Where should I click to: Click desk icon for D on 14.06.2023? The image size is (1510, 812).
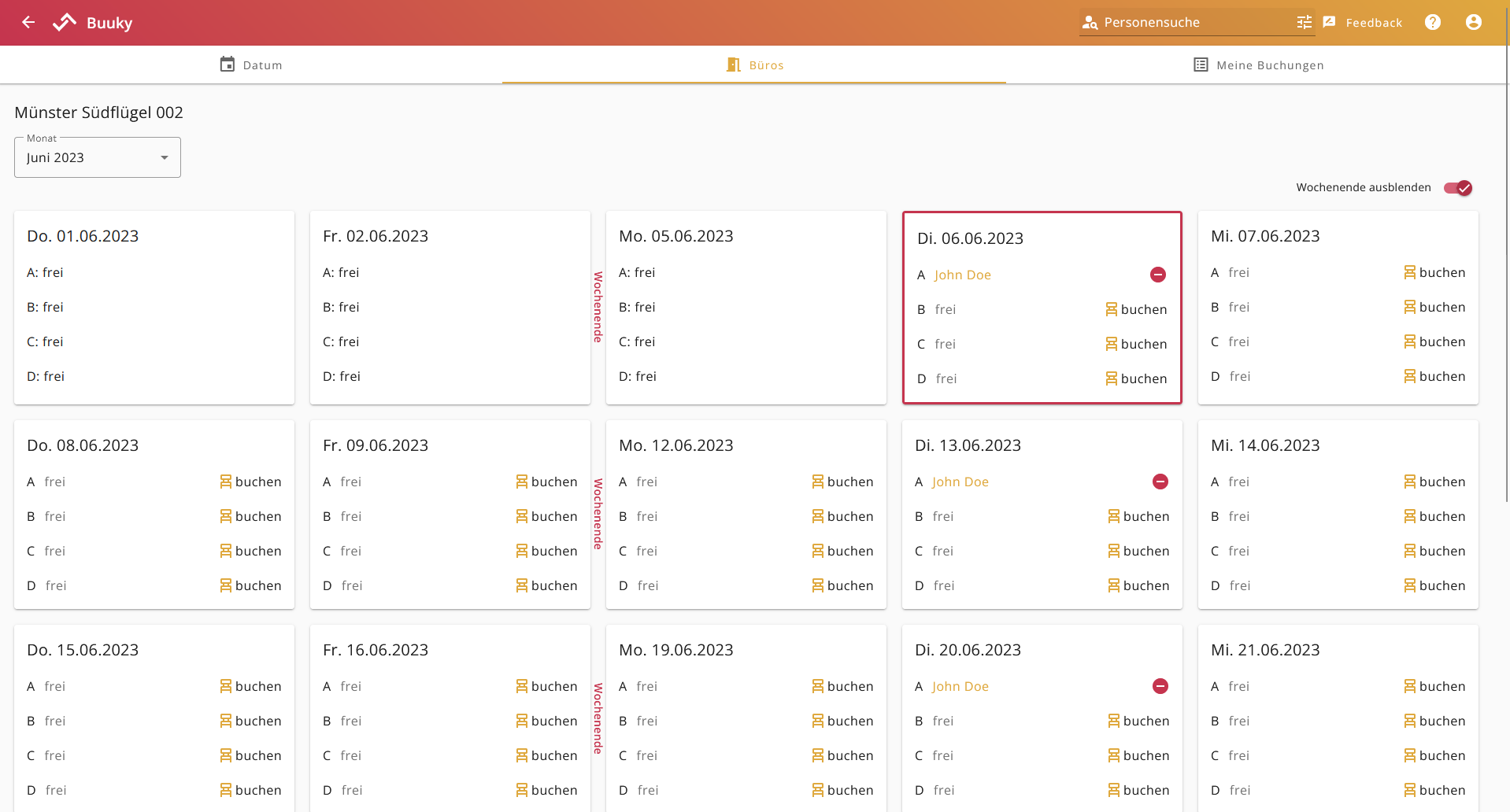tap(1410, 585)
